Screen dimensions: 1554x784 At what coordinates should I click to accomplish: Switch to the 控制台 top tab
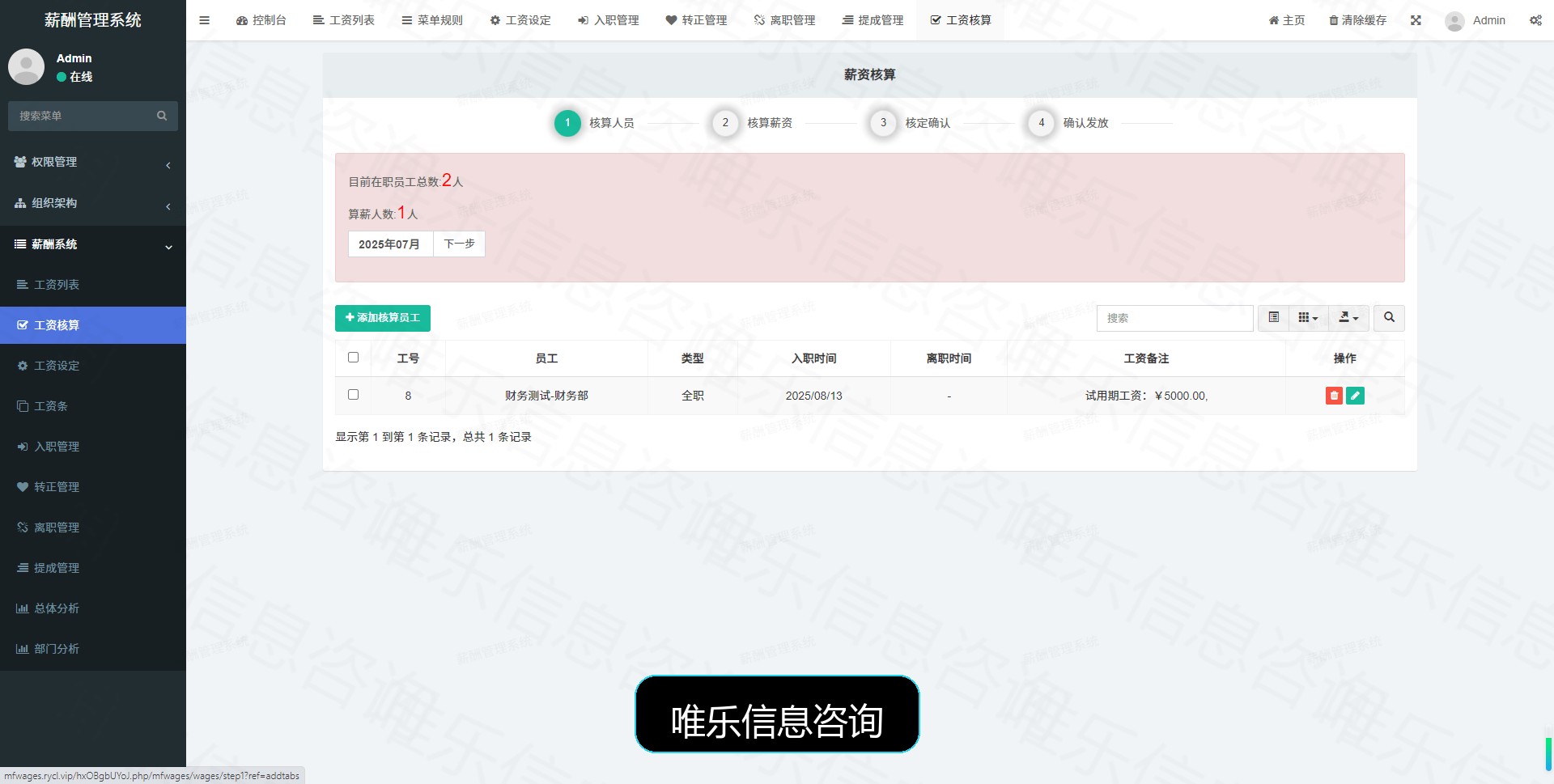pos(261,20)
